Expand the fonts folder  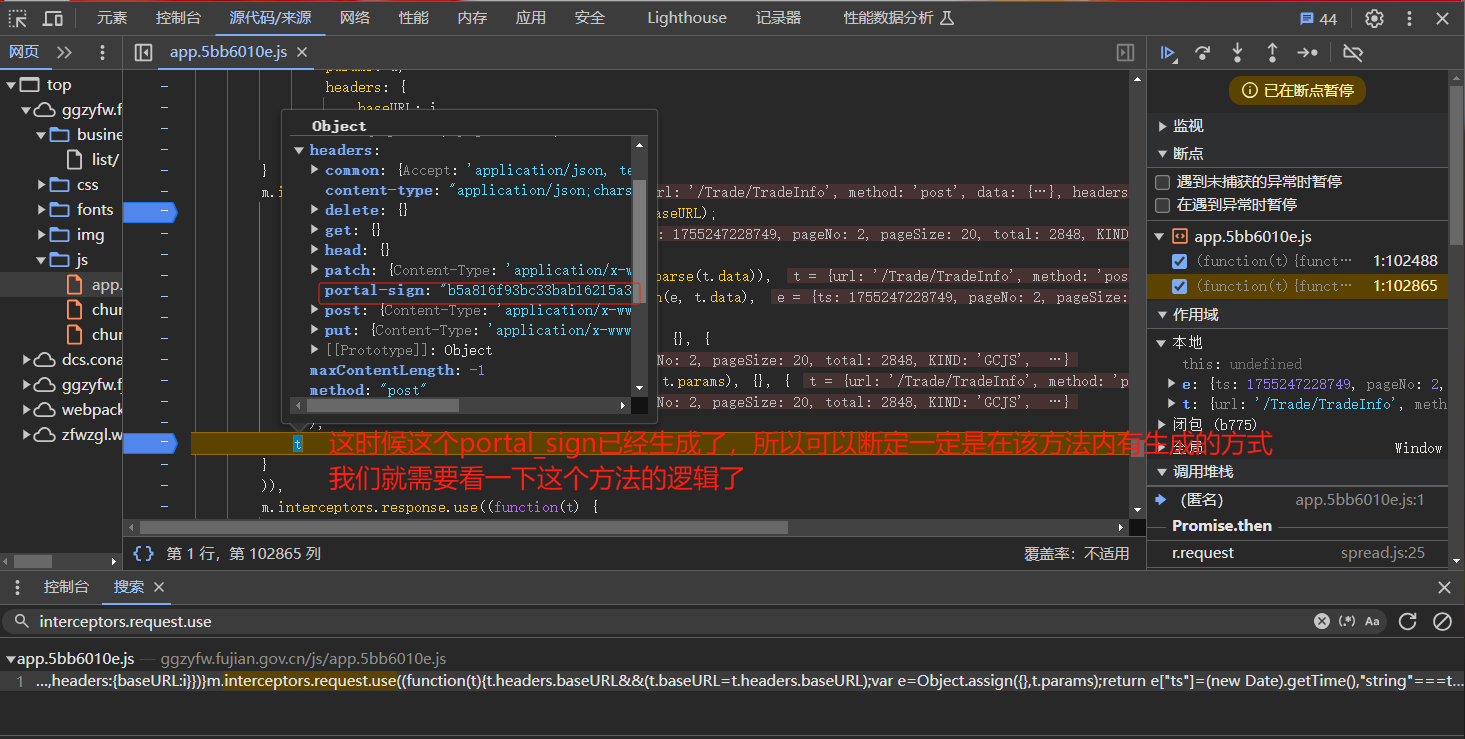tap(41, 210)
